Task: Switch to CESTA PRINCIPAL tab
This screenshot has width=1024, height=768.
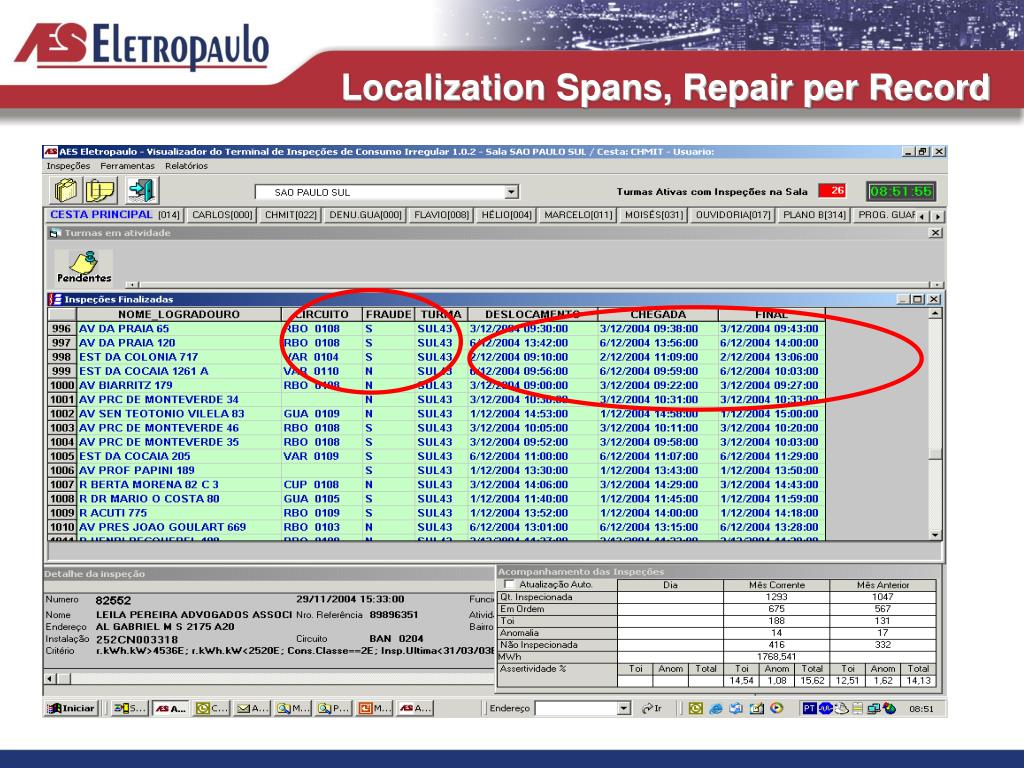Action: 115,214
